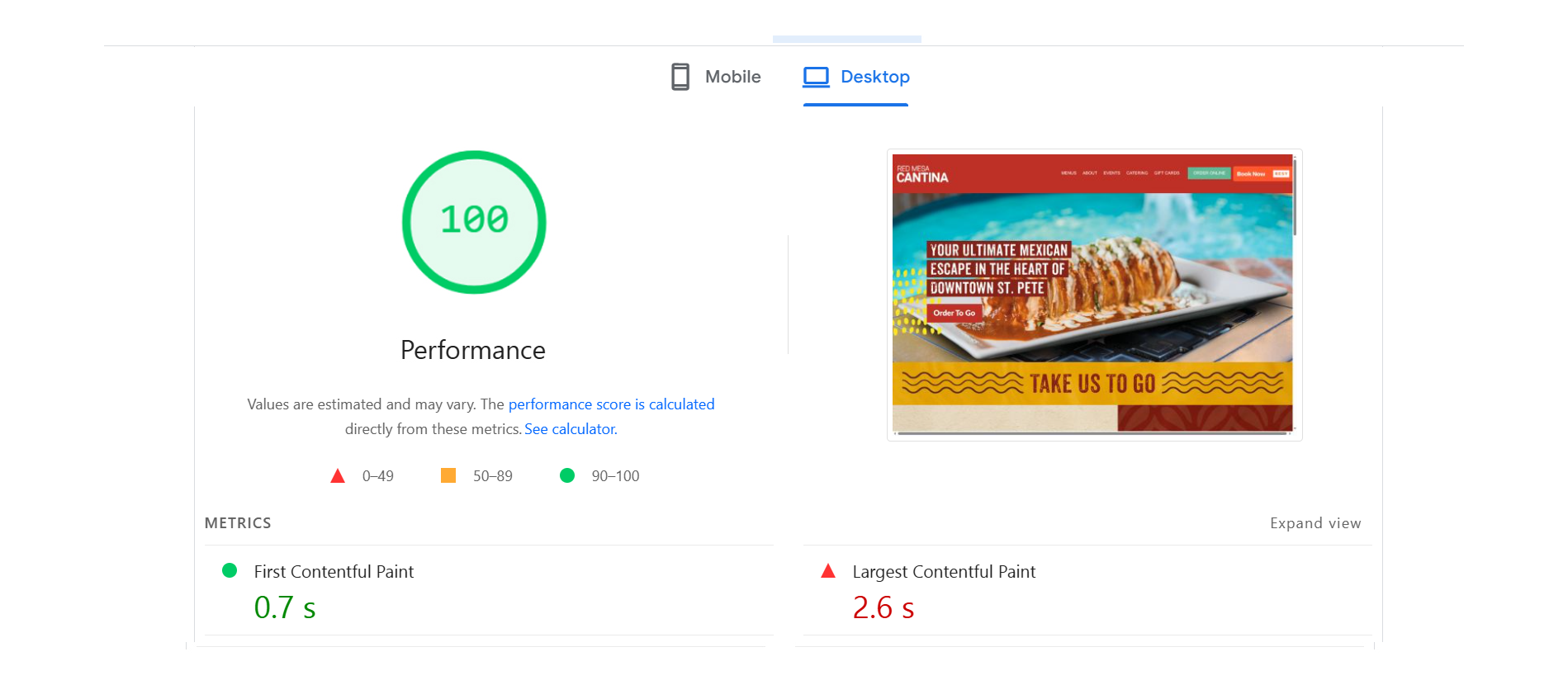Click the 'Largest Contentful Paint' metric label
1568x685 pixels.
(x=943, y=572)
